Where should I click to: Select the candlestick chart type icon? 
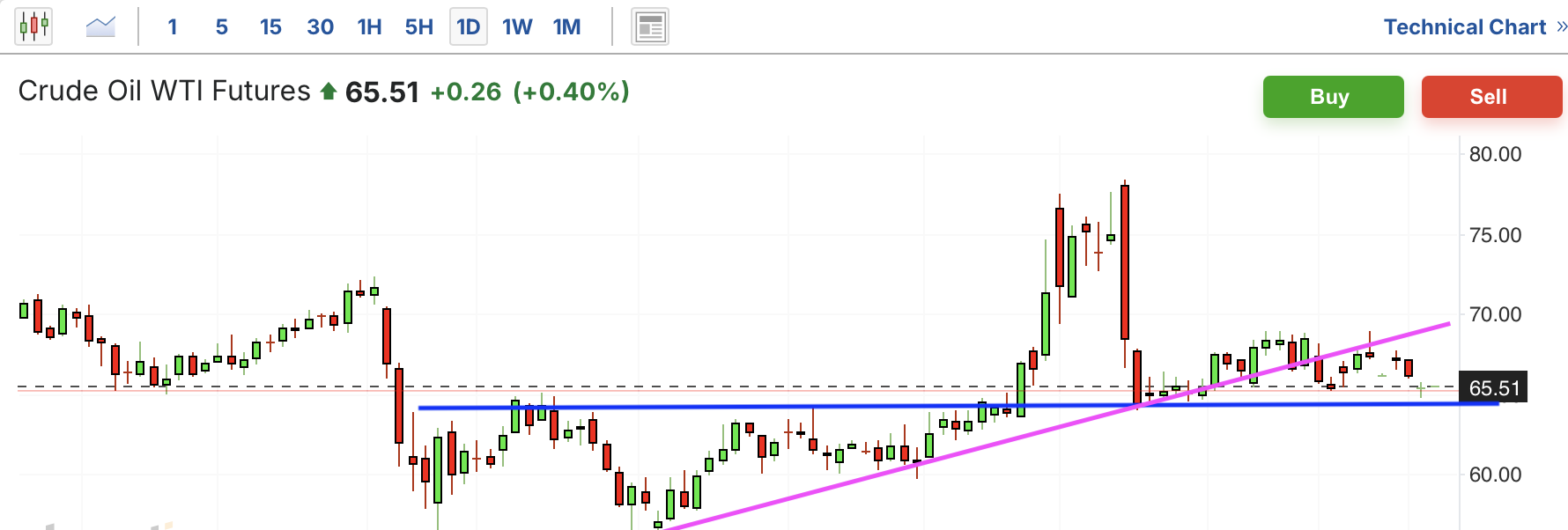tap(33, 26)
